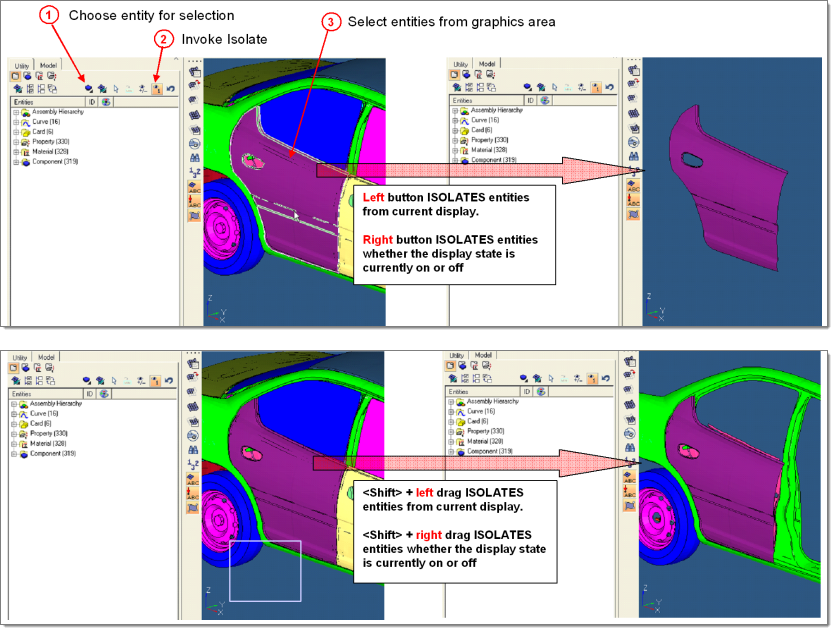Expand the Material (328) tree node

click(x=16, y=151)
